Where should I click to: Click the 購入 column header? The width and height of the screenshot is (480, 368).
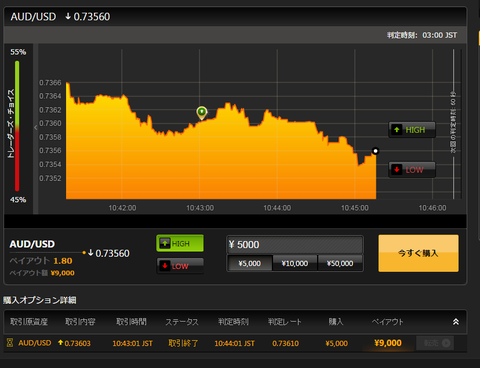point(336,322)
